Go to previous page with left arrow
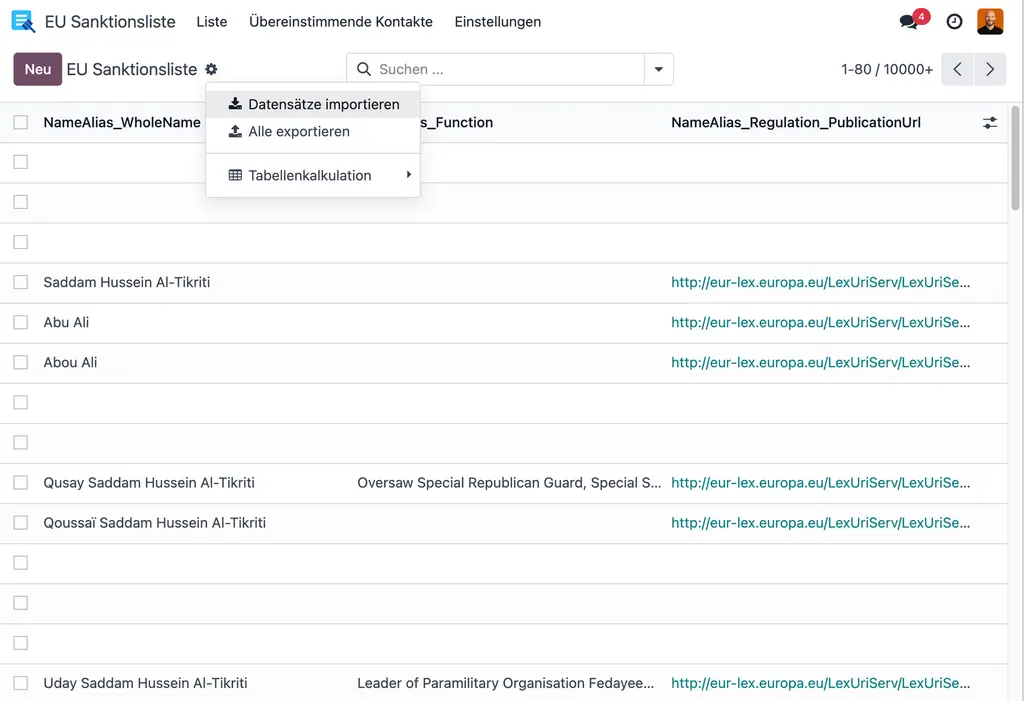Image resolution: width=1024 pixels, height=701 pixels. 956,69
